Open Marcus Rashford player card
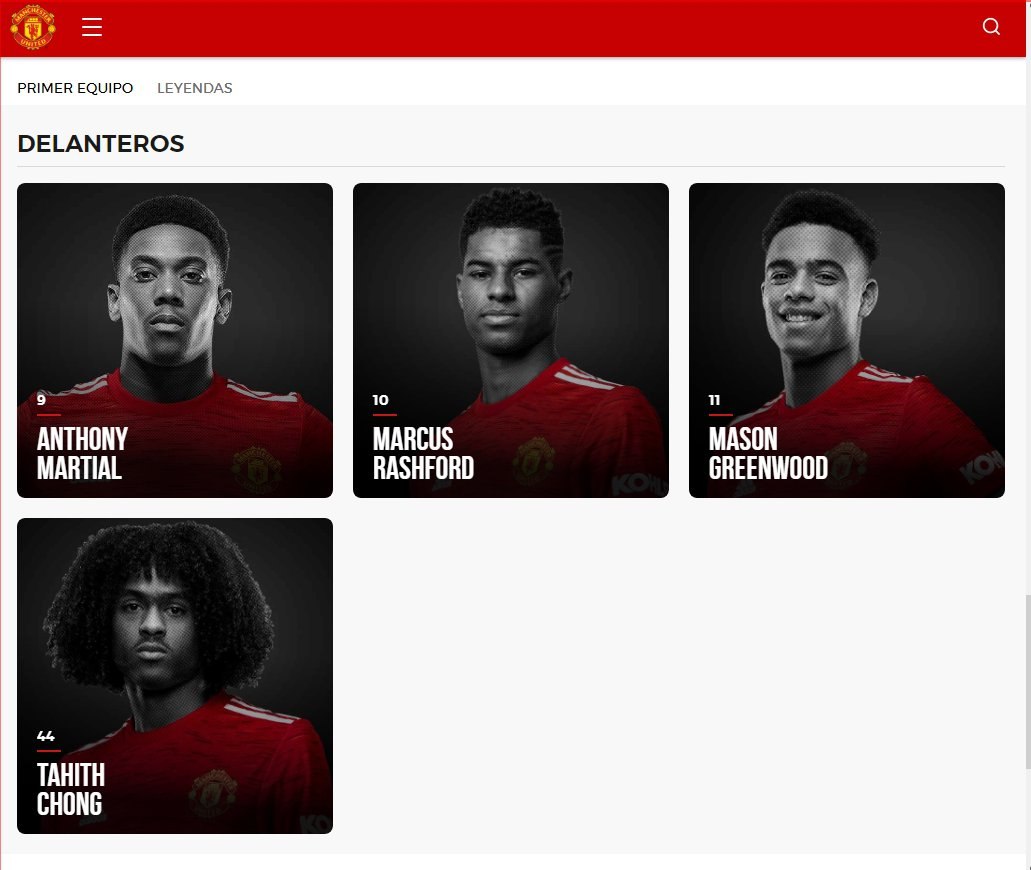The height and width of the screenshot is (870, 1031). (x=511, y=340)
